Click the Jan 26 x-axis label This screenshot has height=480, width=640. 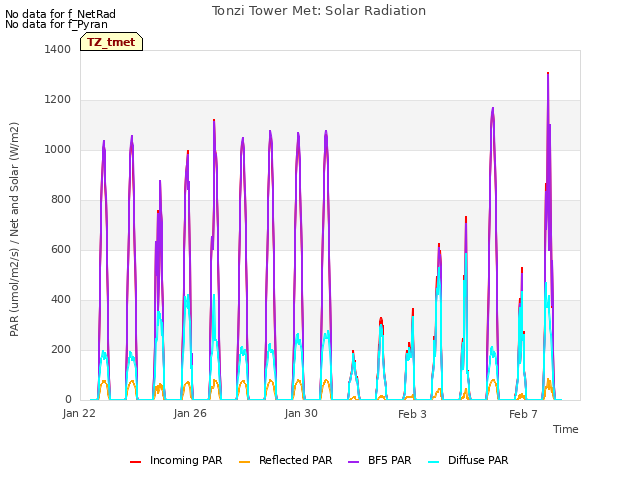pyautogui.click(x=190, y=413)
